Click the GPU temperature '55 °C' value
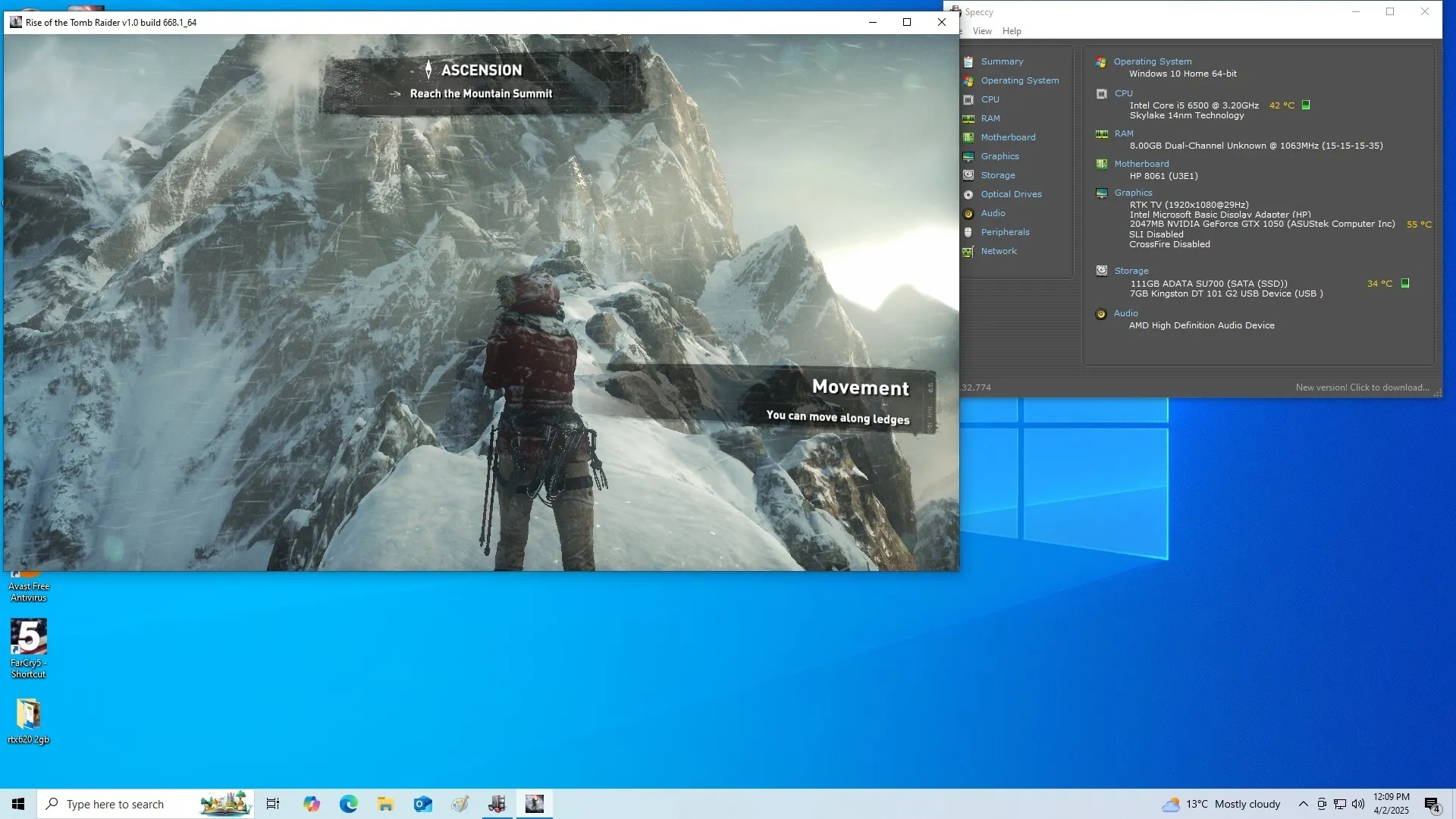 [x=1419, y=224]
